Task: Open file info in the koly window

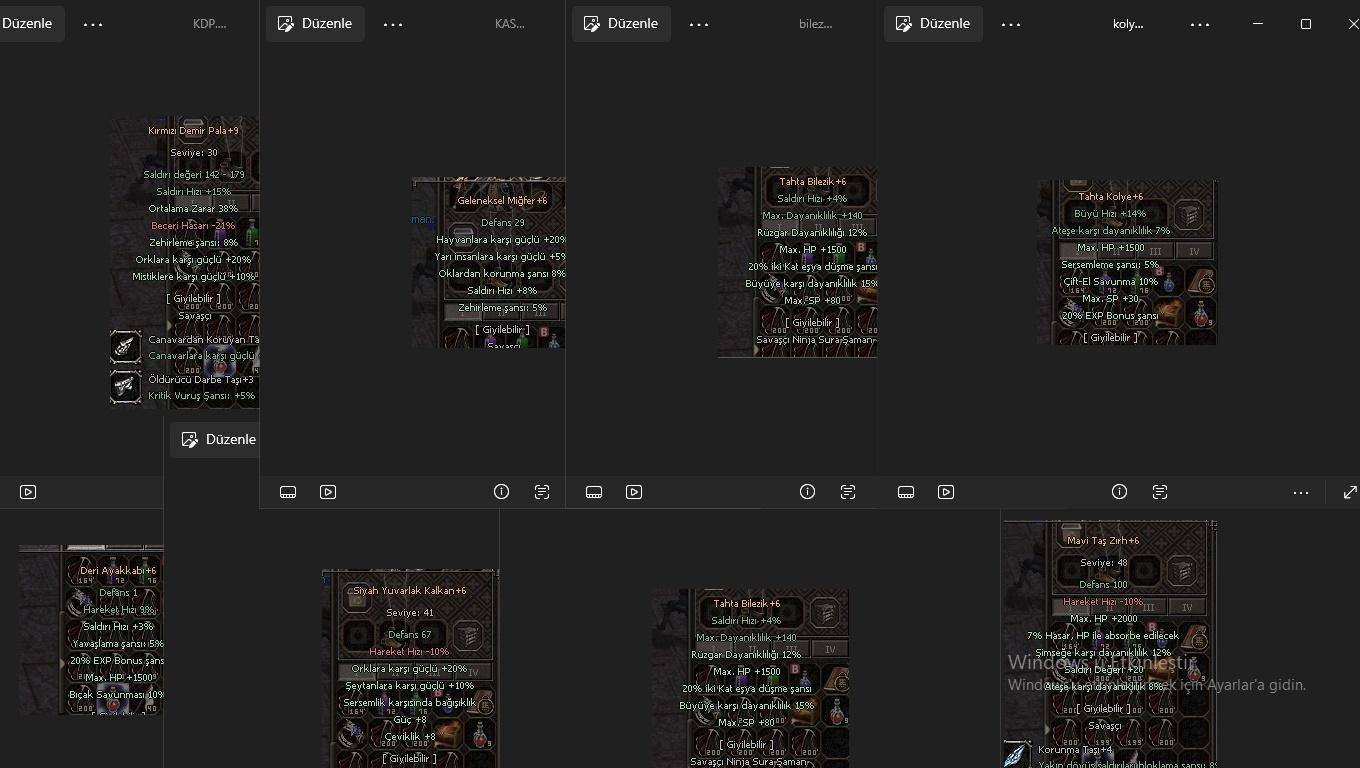Action: point(1120,492)
